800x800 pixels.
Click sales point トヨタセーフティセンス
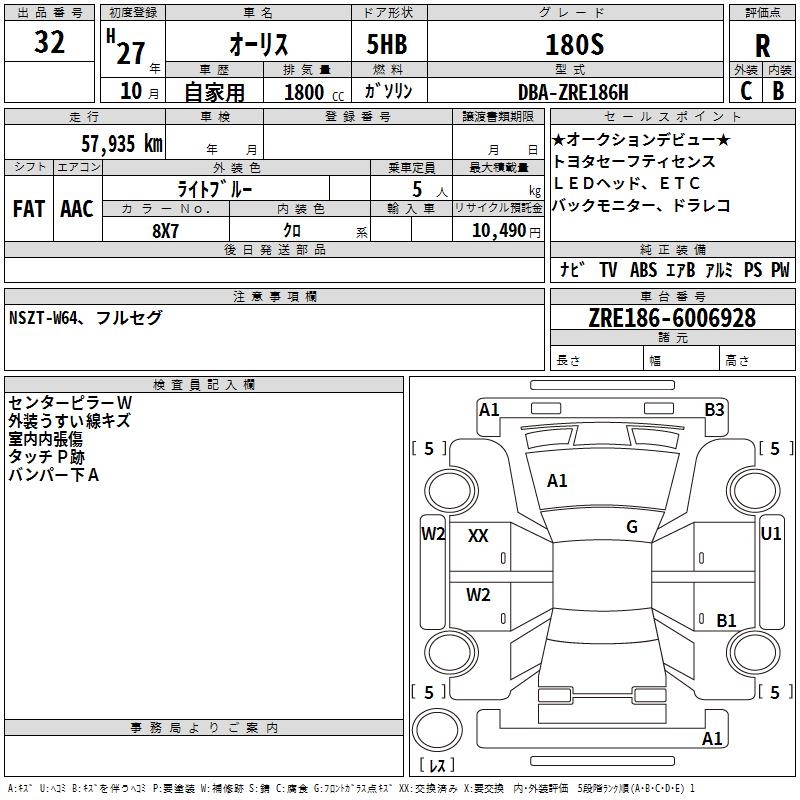coord(634,161)
